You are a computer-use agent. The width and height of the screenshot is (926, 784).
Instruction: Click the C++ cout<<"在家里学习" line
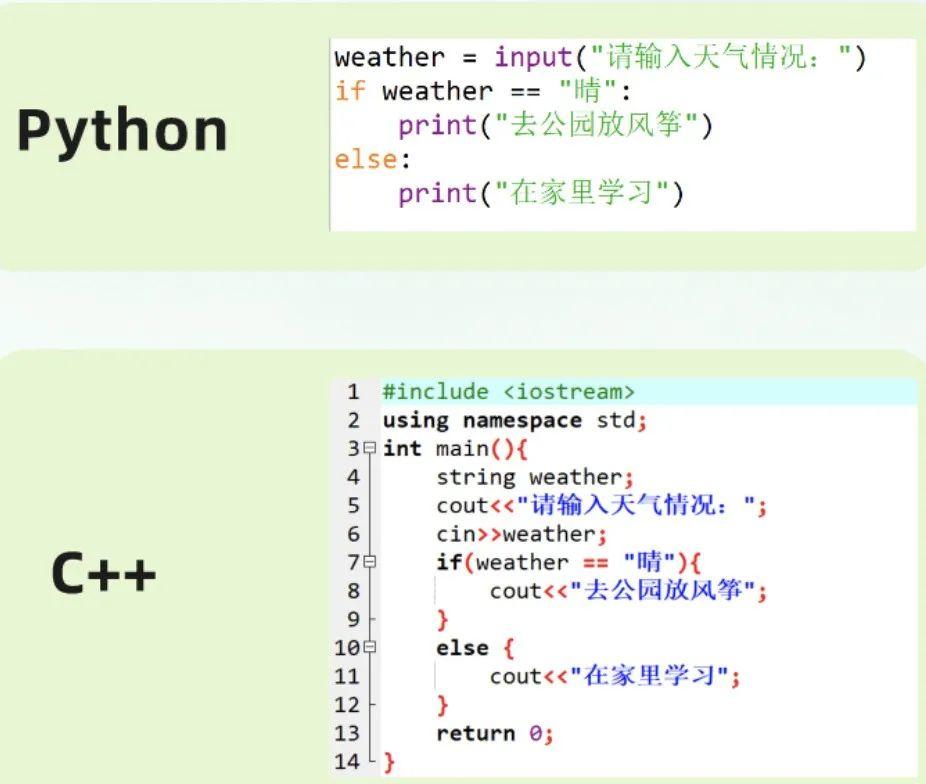tap(615, 676)
